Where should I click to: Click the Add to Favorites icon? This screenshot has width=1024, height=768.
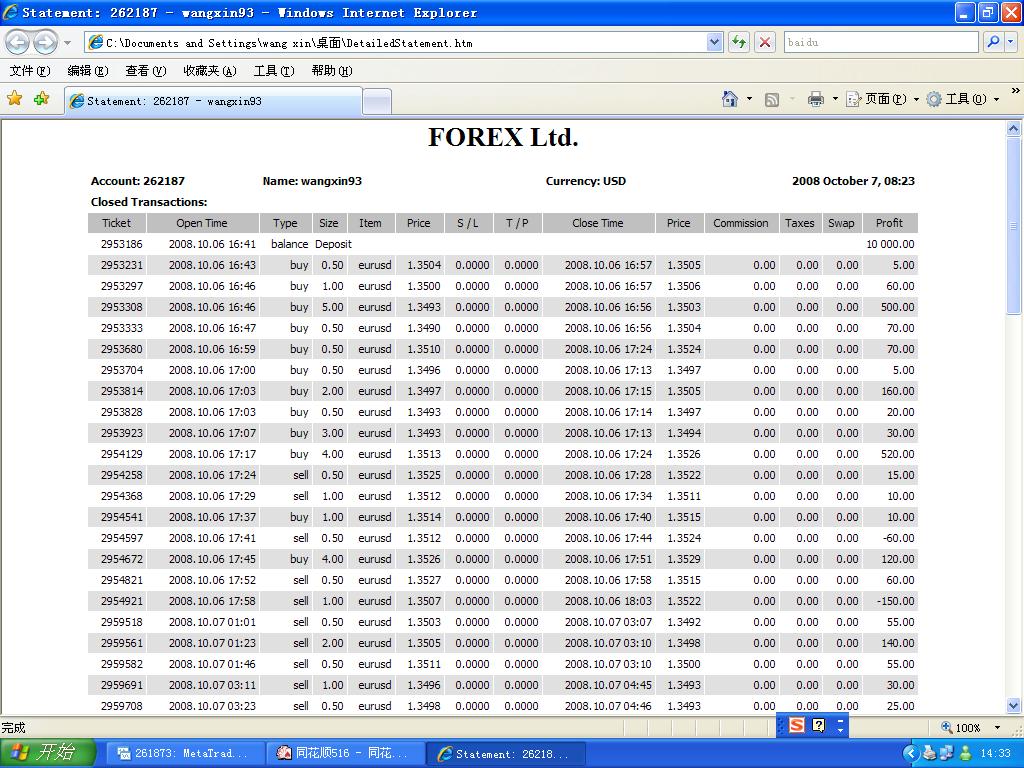click(x=41, y=99)
